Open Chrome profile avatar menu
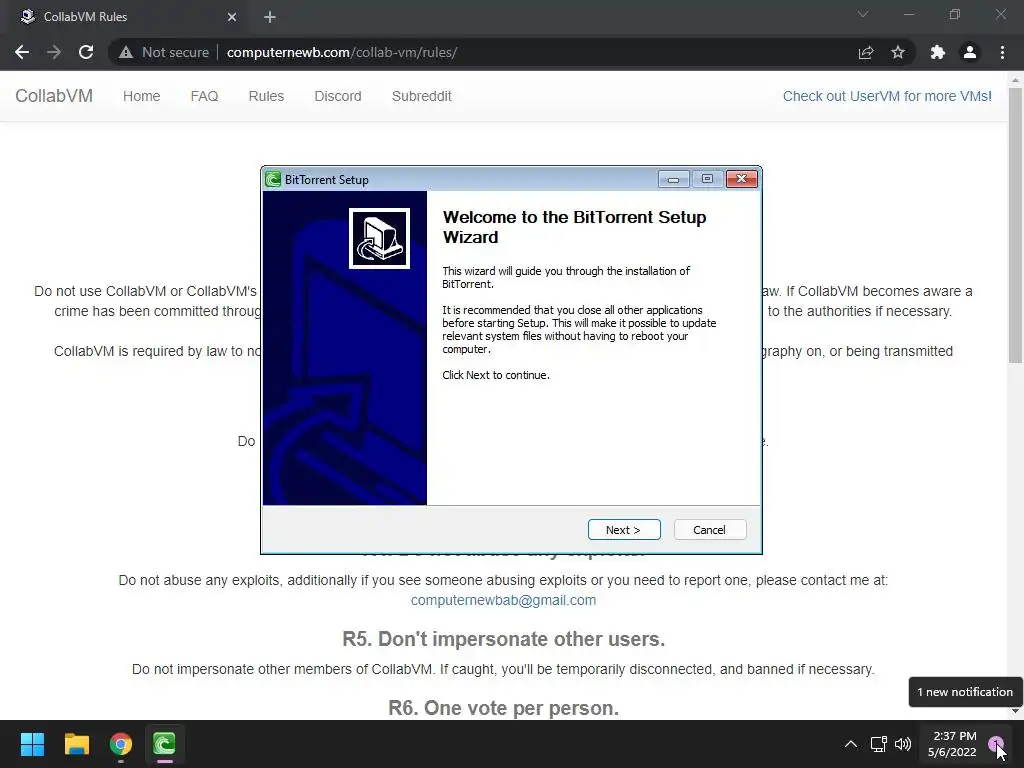Image resolution: width=1024 pixels, height=768 pixels. click(x=970, y=52)
